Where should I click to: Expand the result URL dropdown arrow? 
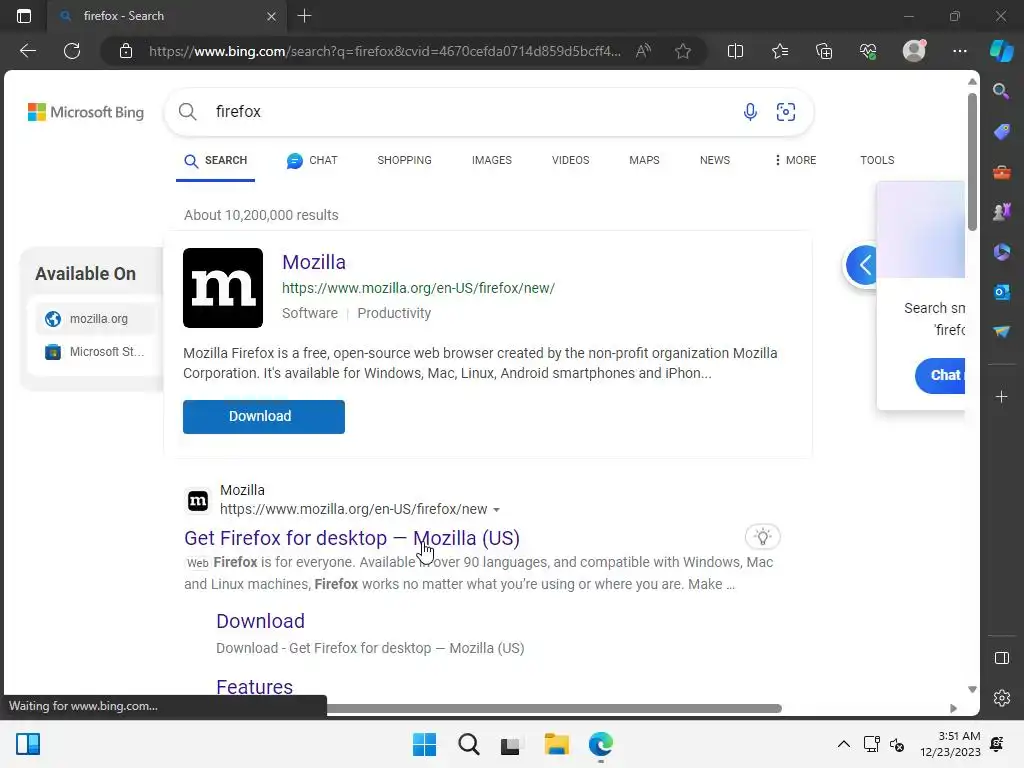click(496, 510)
